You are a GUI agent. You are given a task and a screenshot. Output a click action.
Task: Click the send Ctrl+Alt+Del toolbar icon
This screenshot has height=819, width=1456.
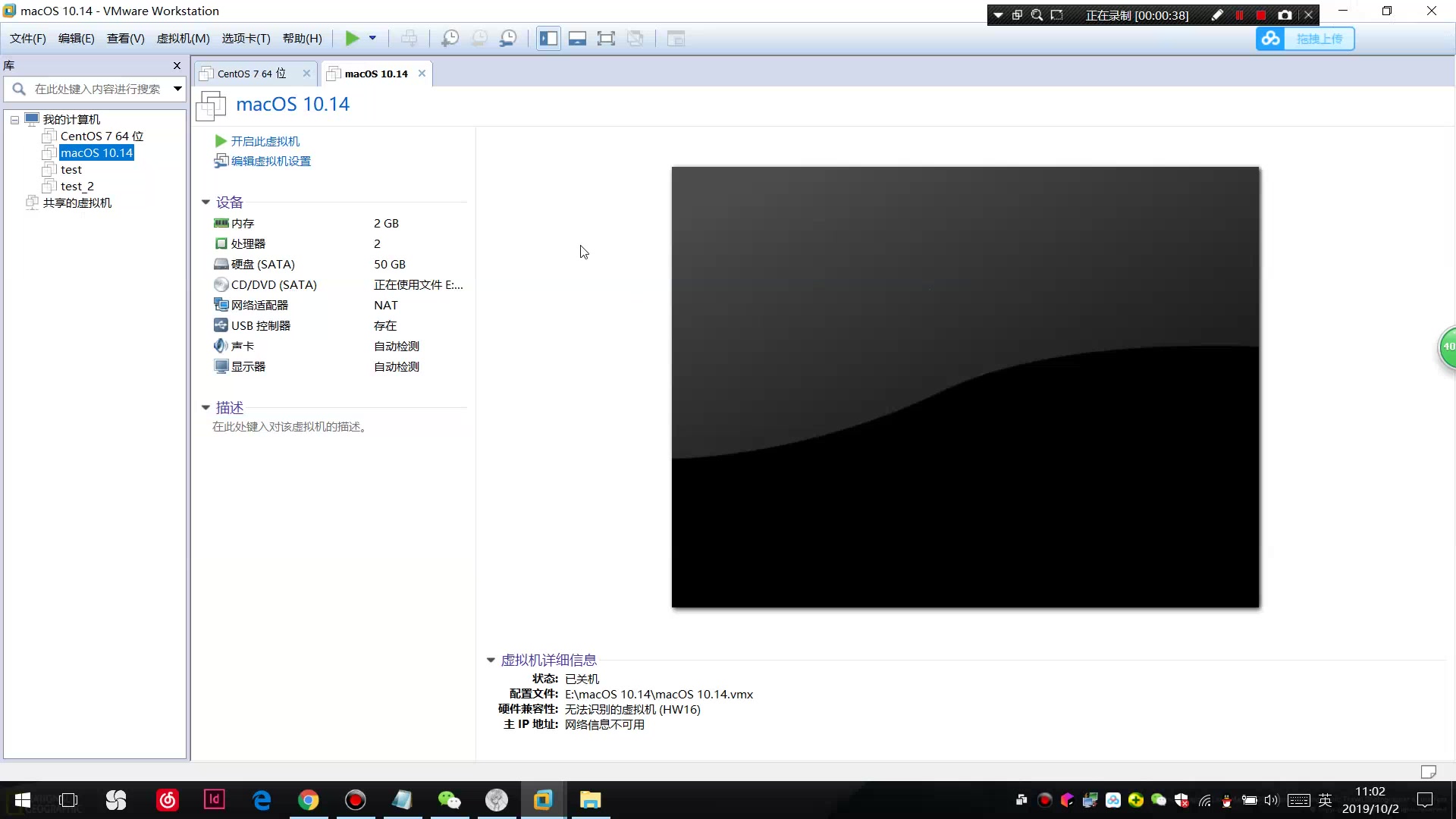pos(409,39)
